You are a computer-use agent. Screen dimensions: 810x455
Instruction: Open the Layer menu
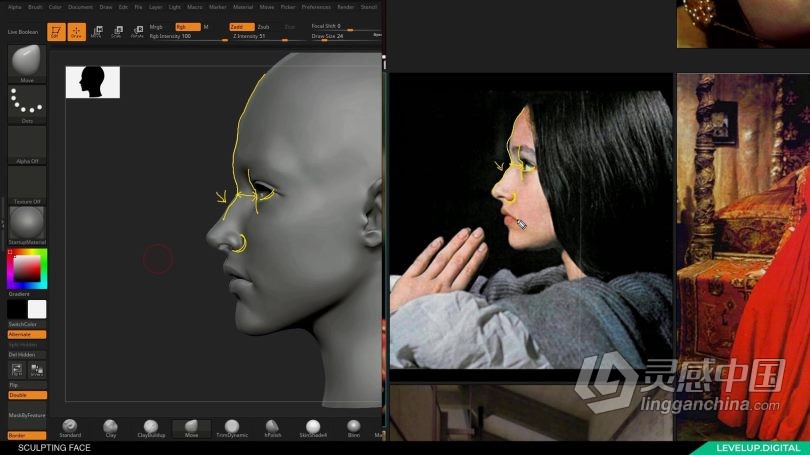[x=155, y=7]
